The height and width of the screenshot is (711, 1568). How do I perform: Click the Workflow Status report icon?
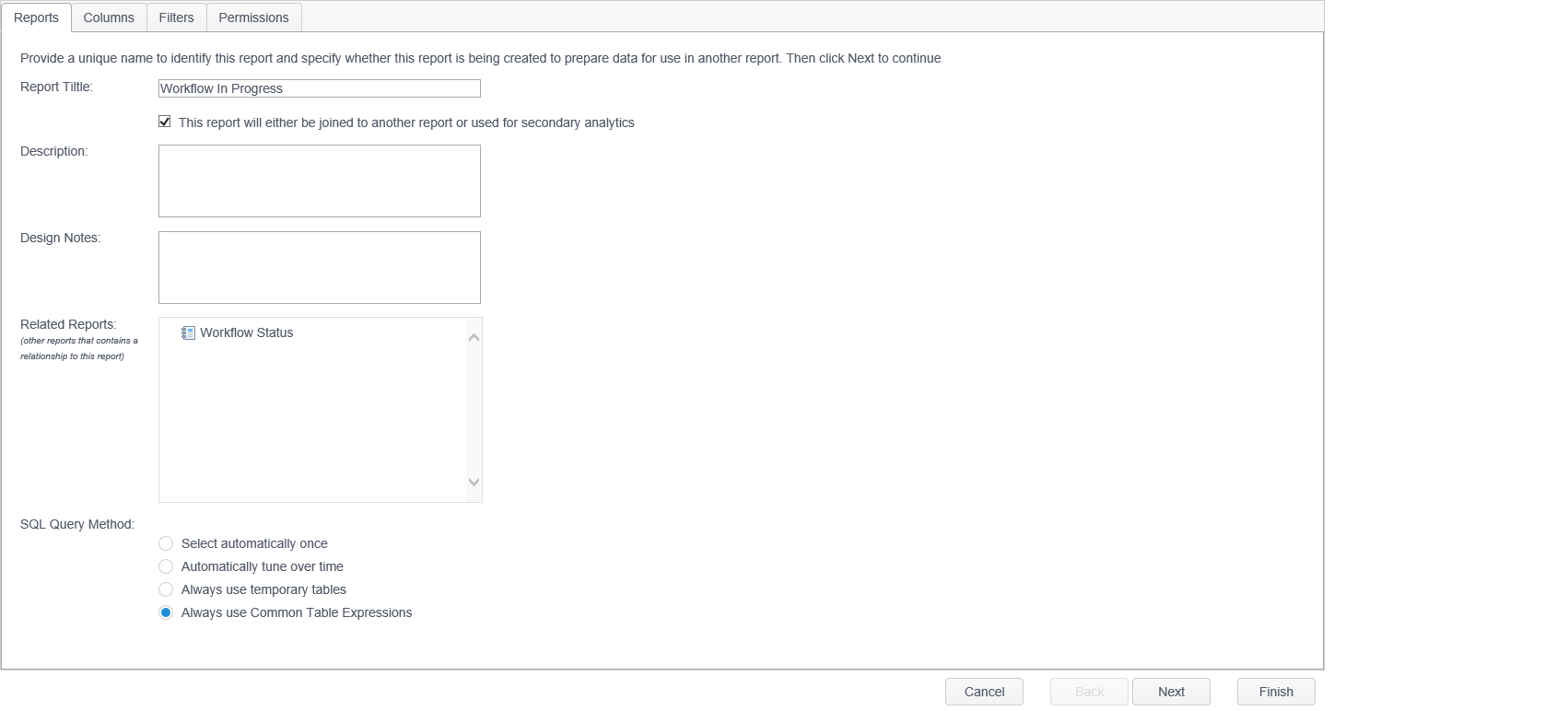coord(188,332)
